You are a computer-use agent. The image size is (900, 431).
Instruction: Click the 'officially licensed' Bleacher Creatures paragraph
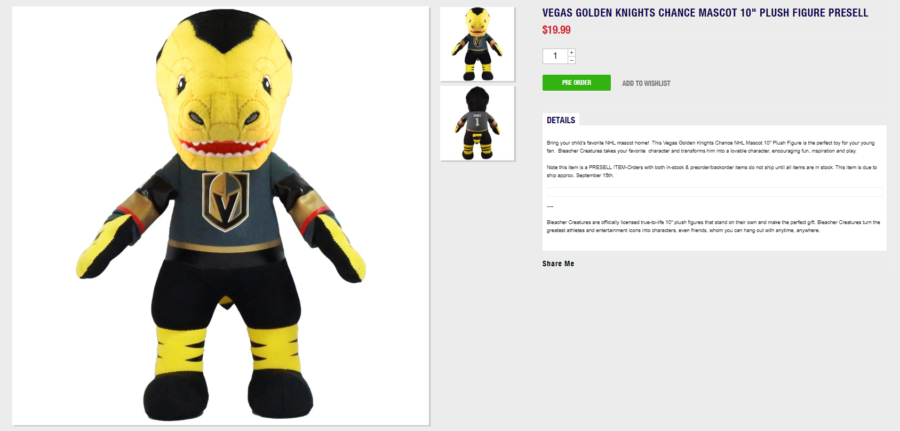(713, 226)
